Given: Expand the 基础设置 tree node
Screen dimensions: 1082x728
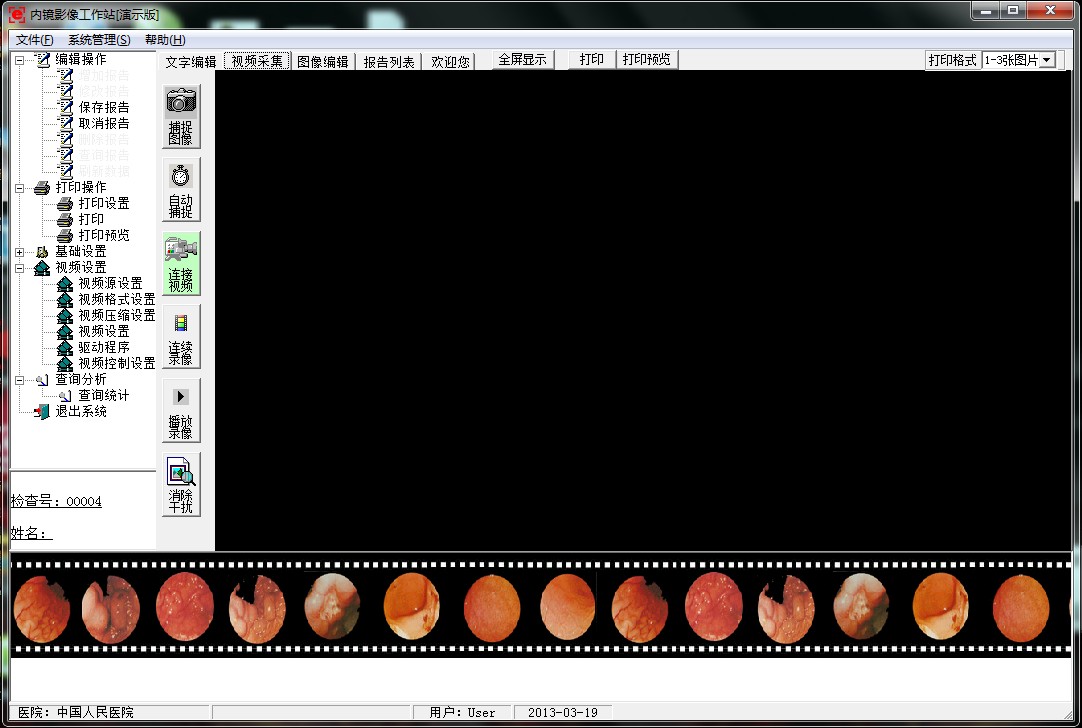Looking at the screenshot, I should (19, 252).
